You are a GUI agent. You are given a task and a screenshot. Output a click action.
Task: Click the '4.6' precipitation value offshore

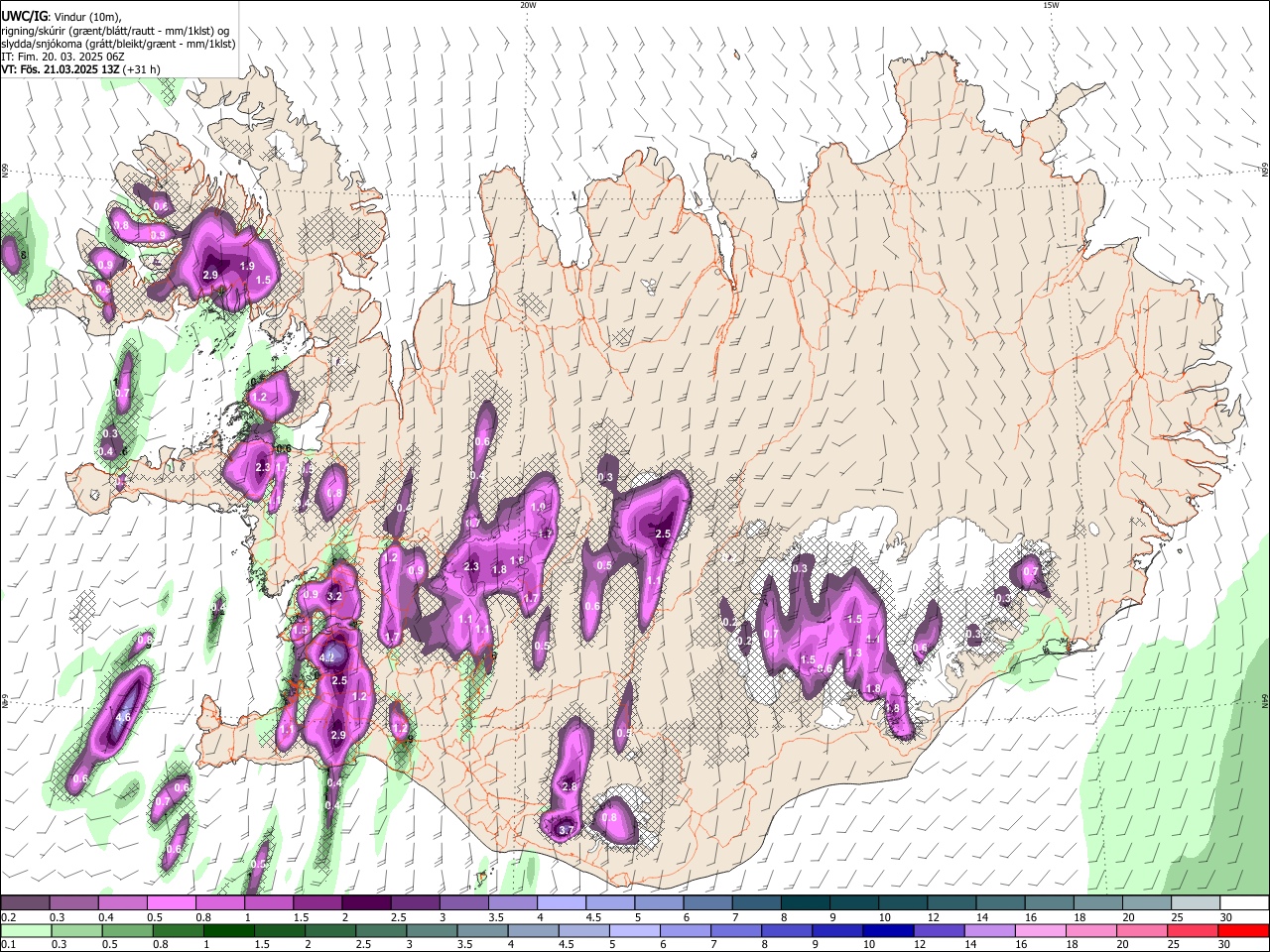point(124,717)
